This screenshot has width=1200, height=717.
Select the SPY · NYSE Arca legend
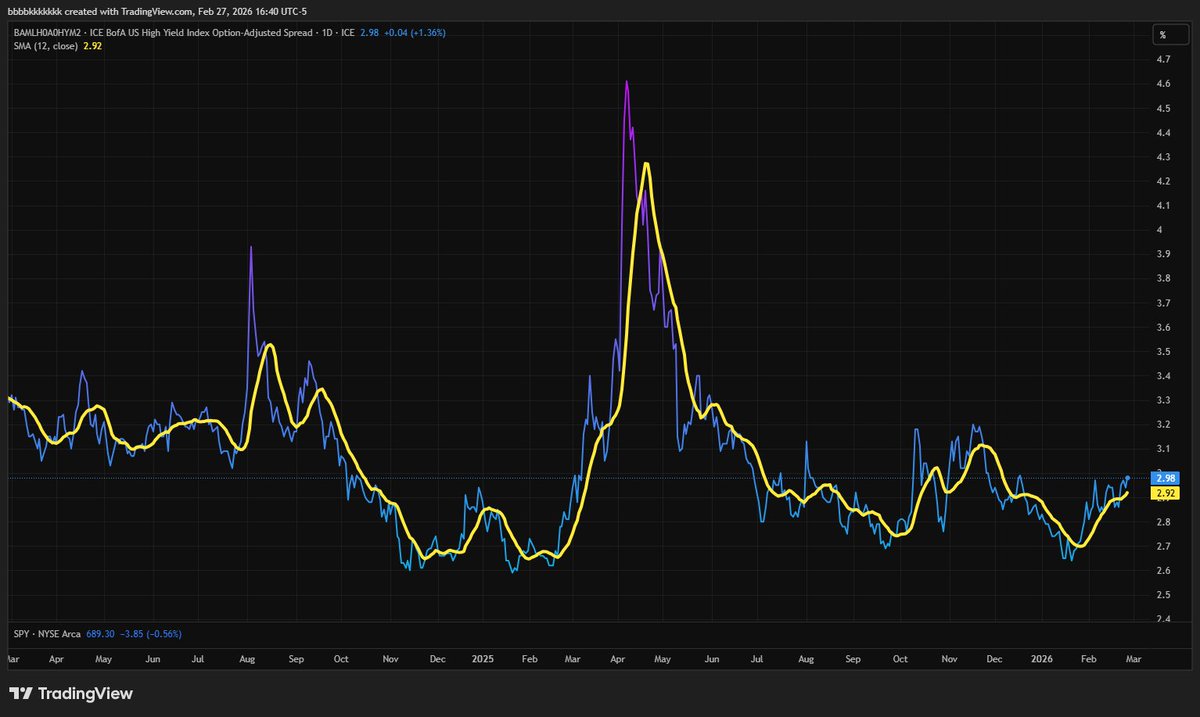(45, 634)
